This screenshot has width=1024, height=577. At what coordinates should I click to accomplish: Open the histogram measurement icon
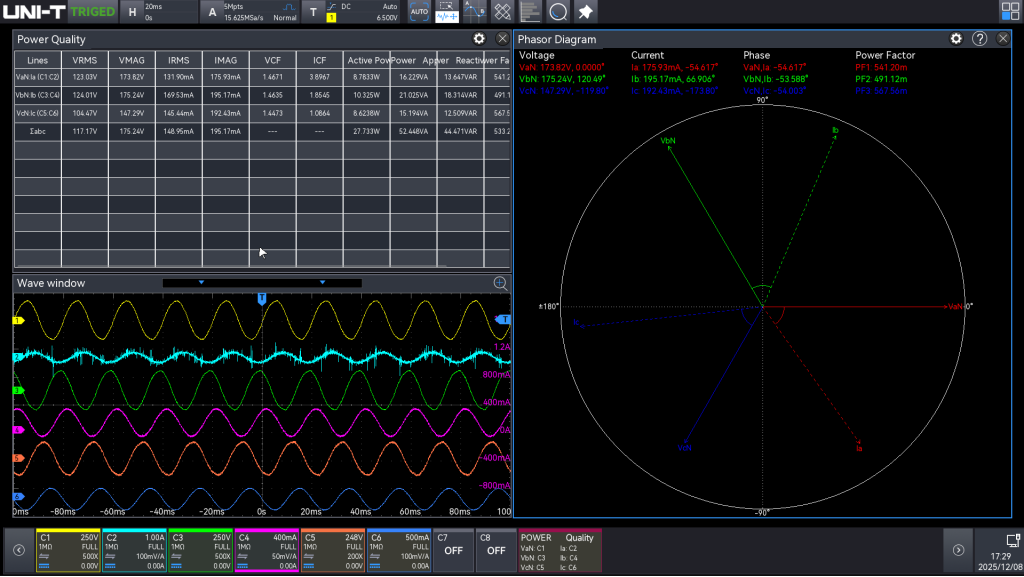click(x=530, y=12)
